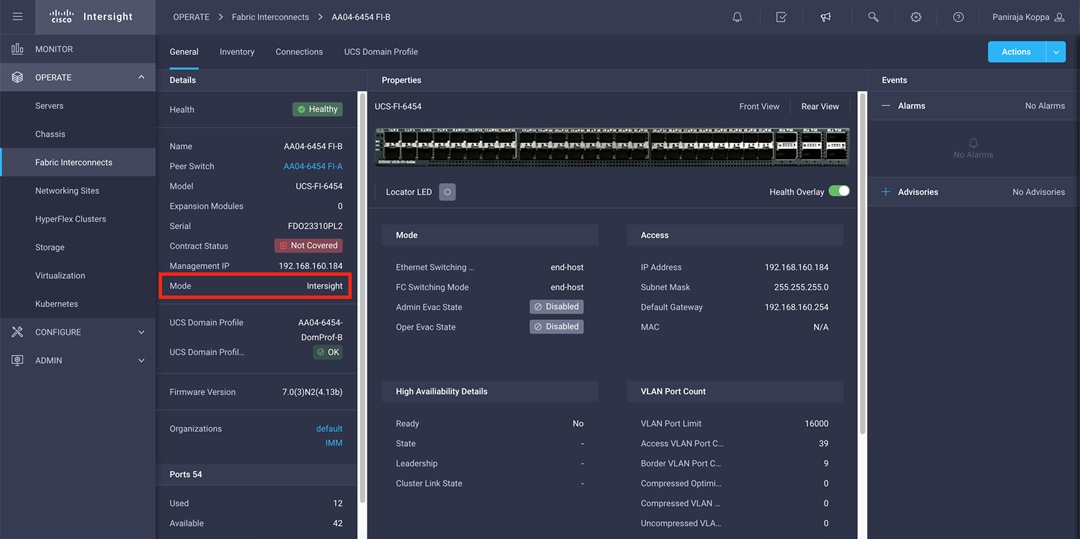
Task: Select the Rear View tab
Action: point(820,107)
